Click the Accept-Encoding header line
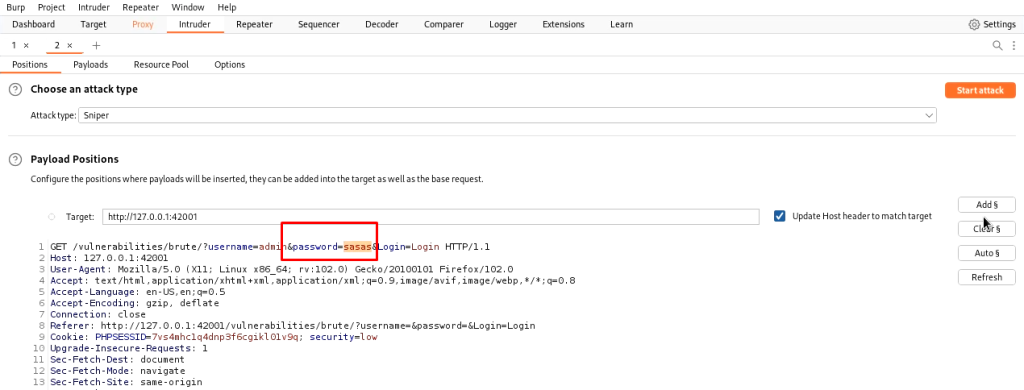 click(135, 303)
